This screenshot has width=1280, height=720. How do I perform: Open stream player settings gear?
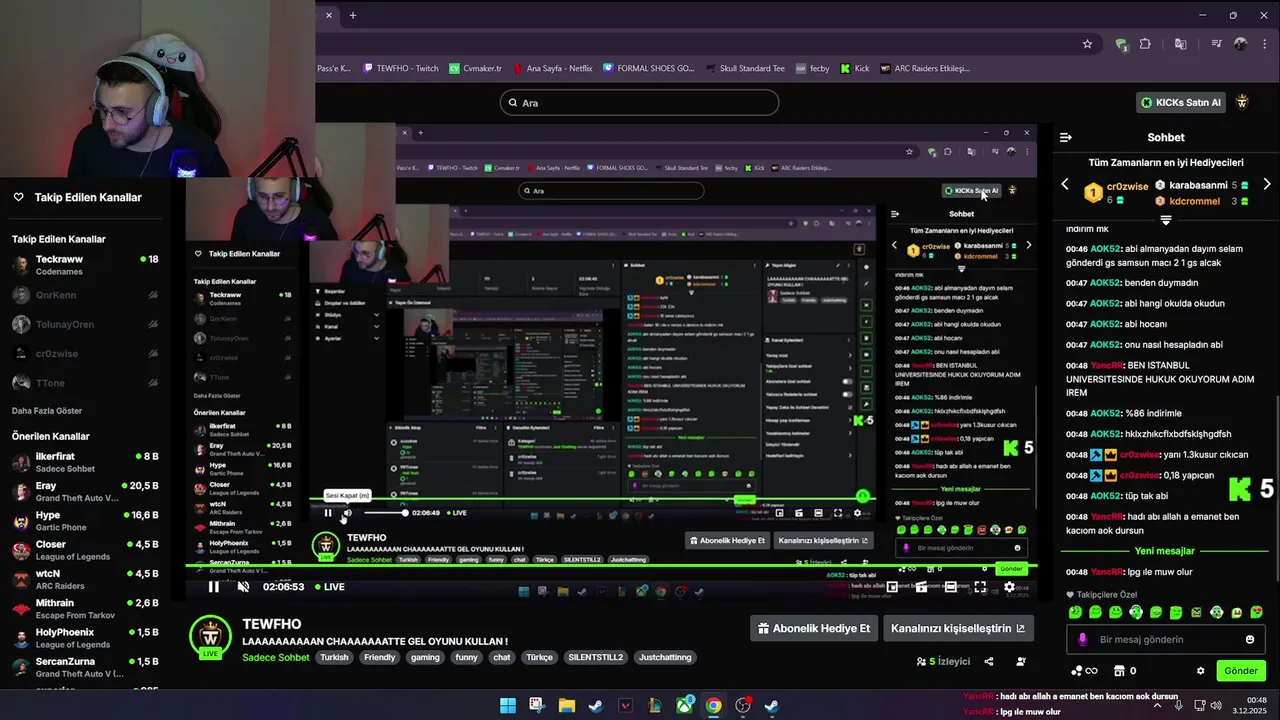click(x=1009, y=587)
